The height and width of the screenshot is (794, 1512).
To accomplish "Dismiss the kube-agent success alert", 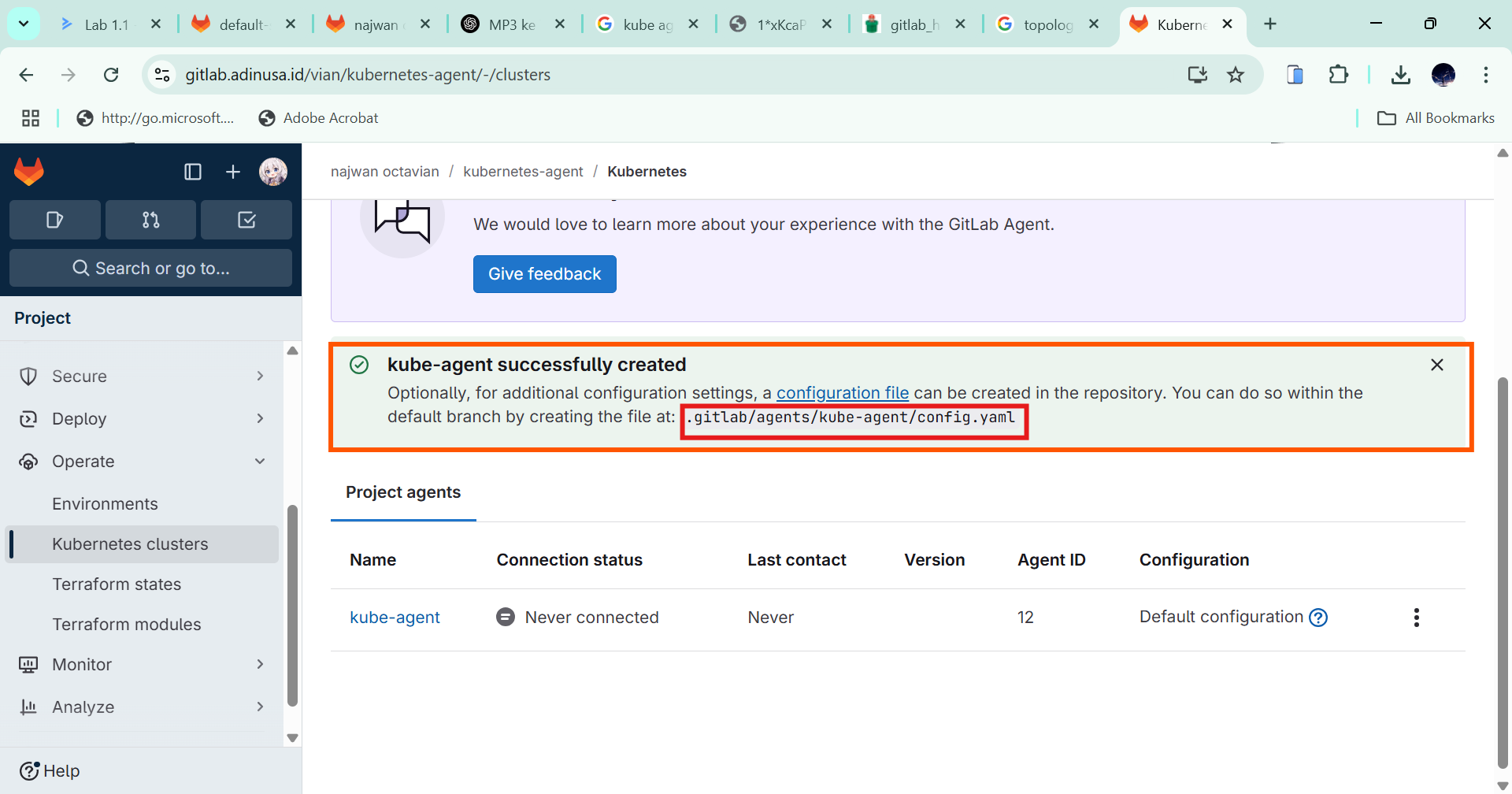I will pos(1437,365).
